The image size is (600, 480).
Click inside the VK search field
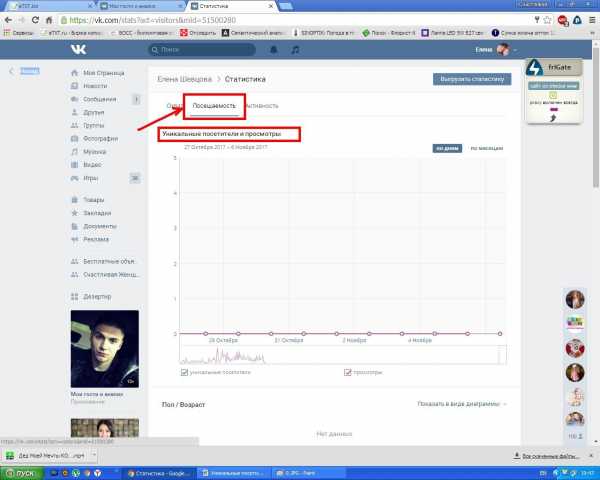[x=202, y=50]
